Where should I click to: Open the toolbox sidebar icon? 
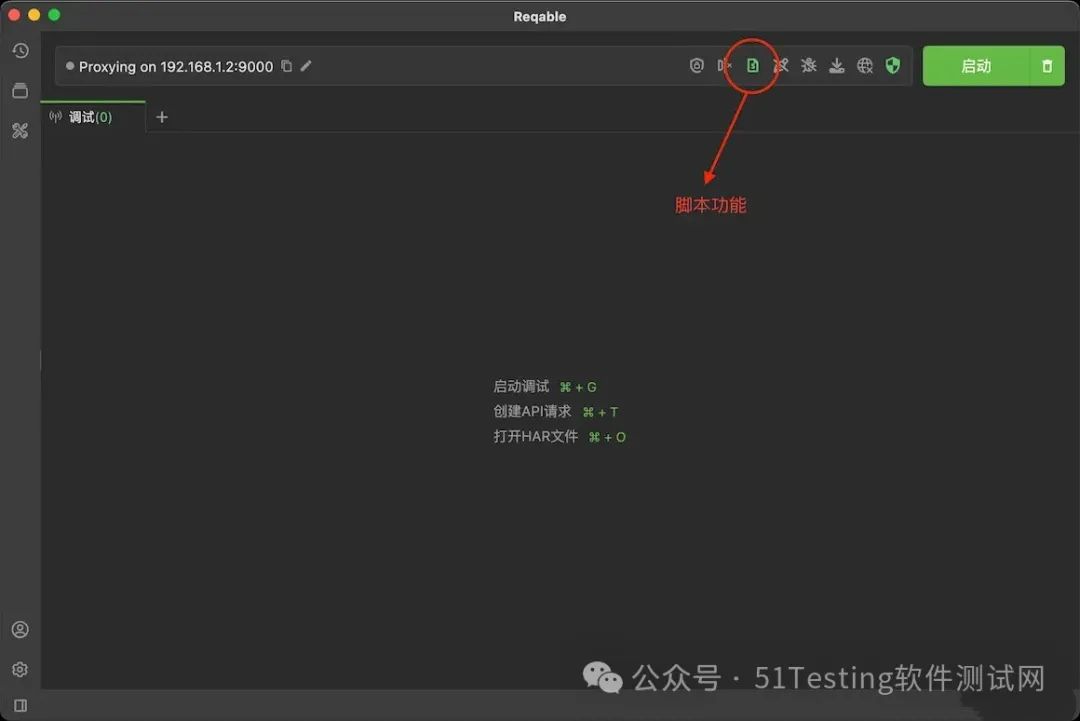[x=20, y=130]
